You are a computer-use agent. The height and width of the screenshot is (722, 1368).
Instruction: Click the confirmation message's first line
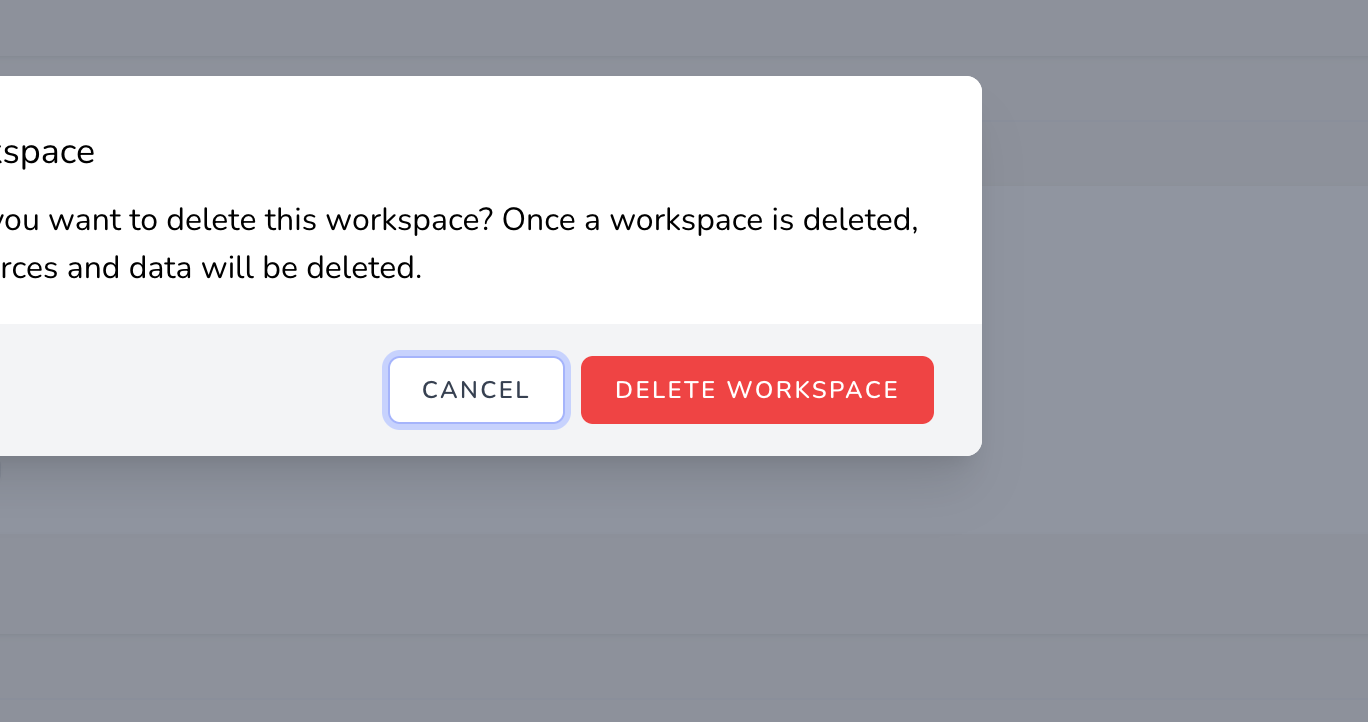pyautogui.click(x=458, y=220)
